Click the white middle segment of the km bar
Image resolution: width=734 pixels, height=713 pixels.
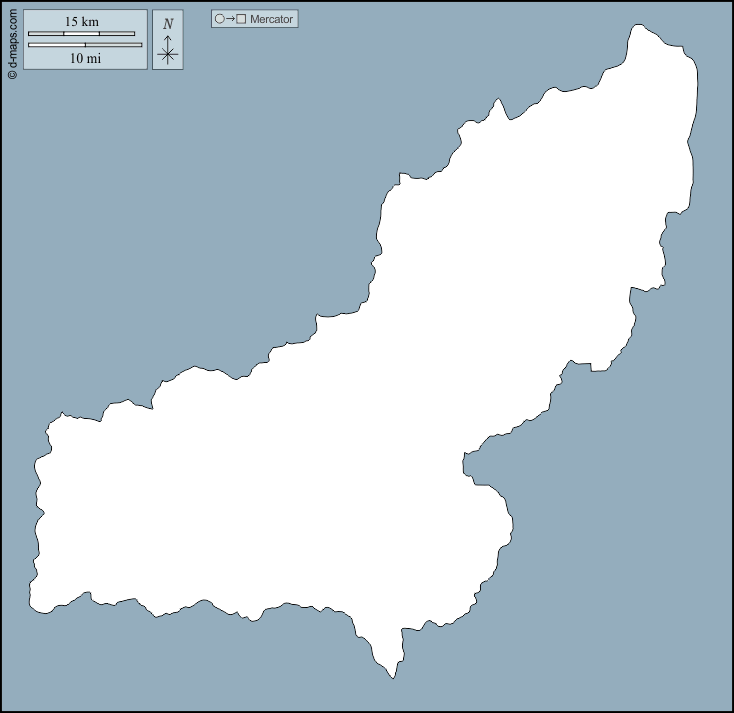81,34
